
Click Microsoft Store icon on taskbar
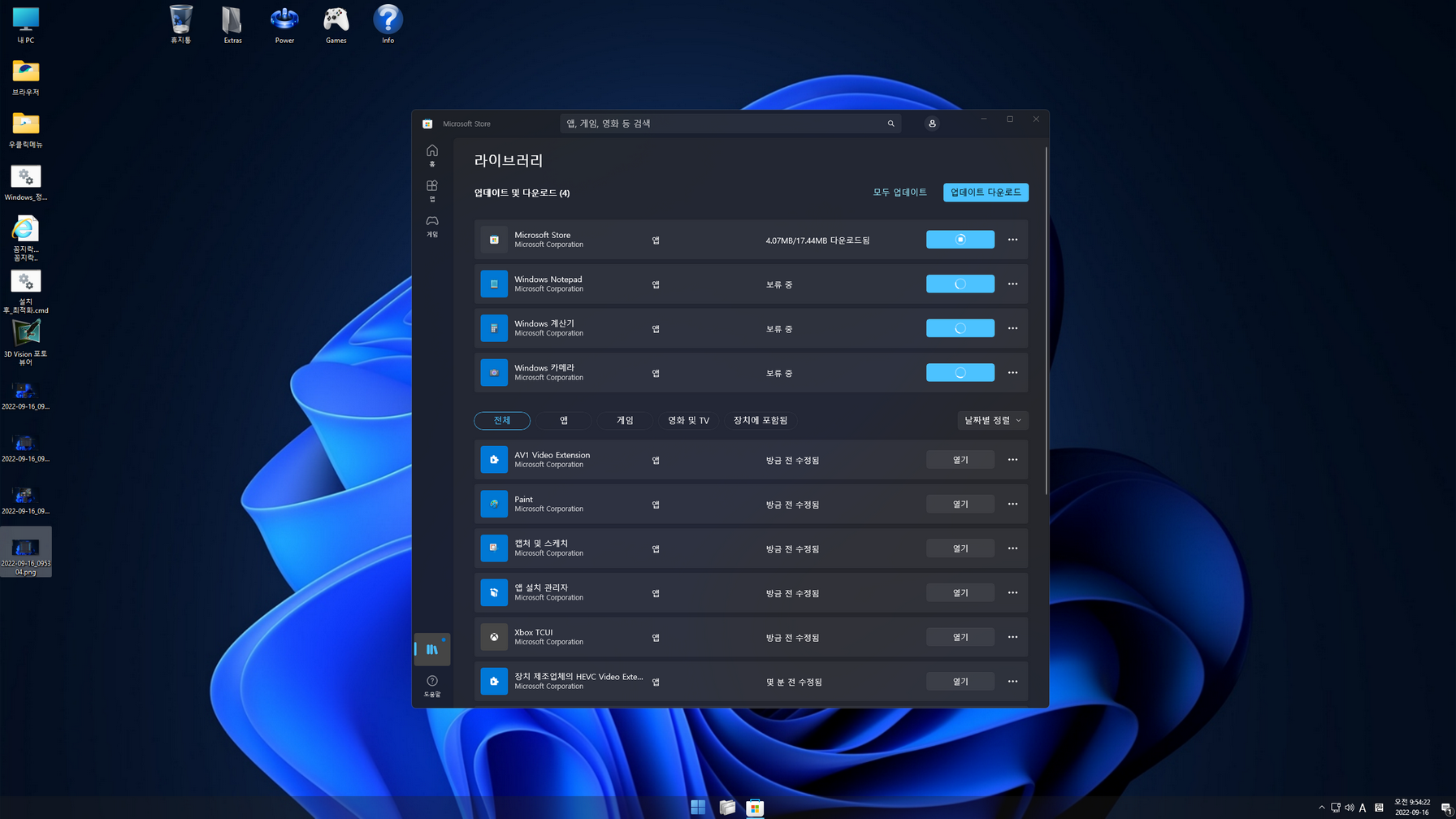(x=755, y=807)
